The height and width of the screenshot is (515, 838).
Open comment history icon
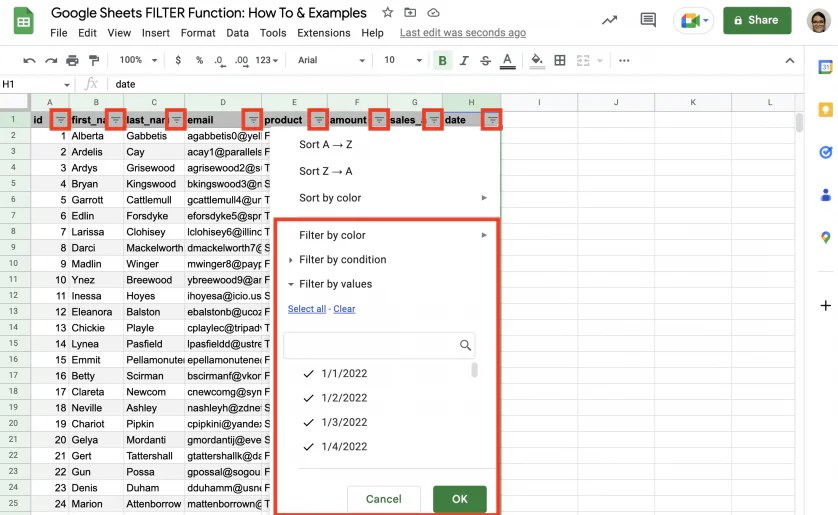tap(648, 20)
